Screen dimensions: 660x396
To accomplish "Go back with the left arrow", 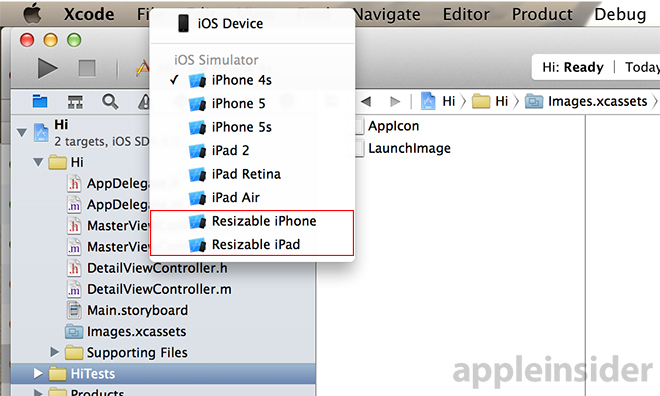I will click(x=366, y=101).
